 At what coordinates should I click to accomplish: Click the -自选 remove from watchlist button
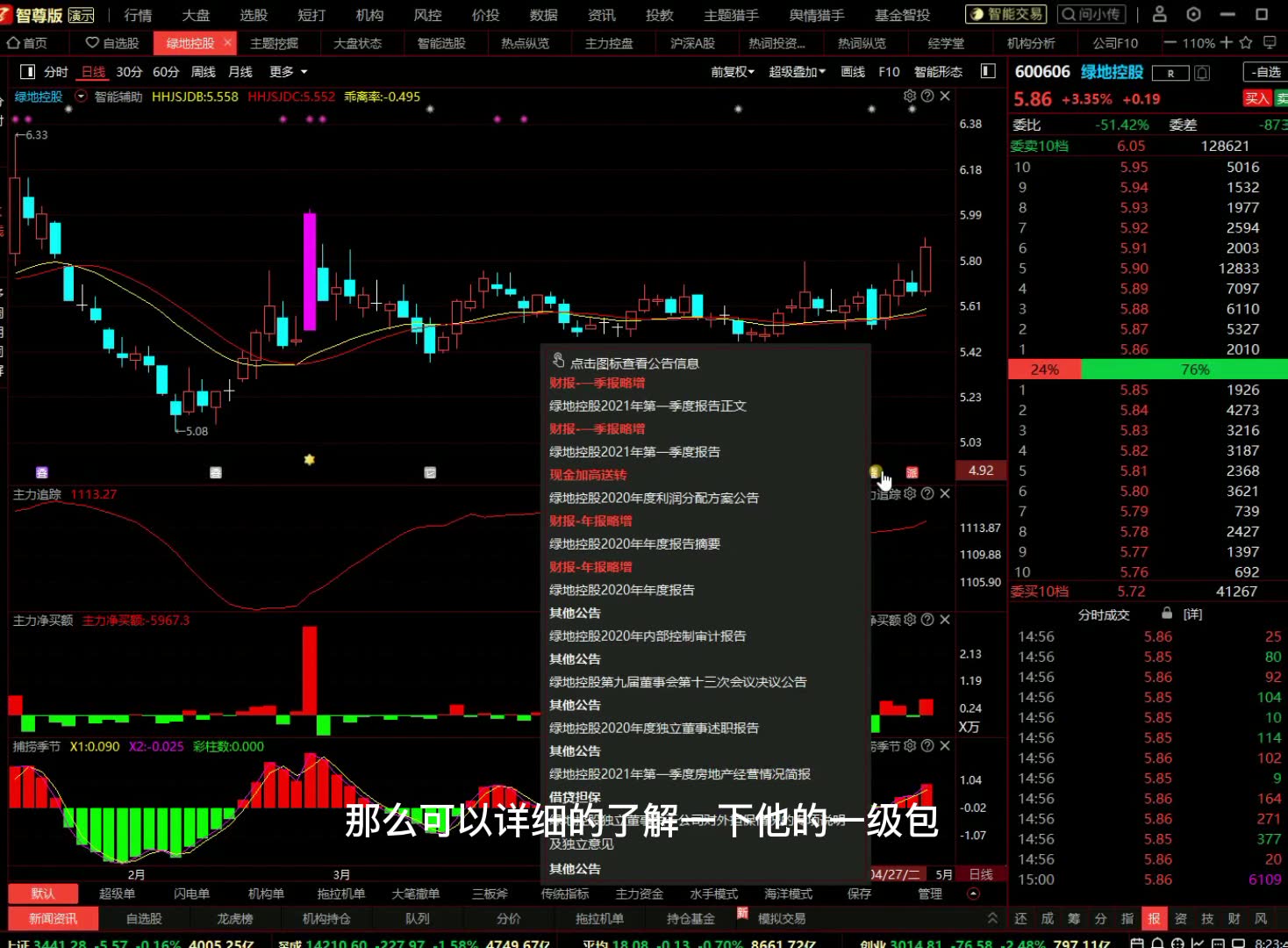click(x=1265, y=72)
